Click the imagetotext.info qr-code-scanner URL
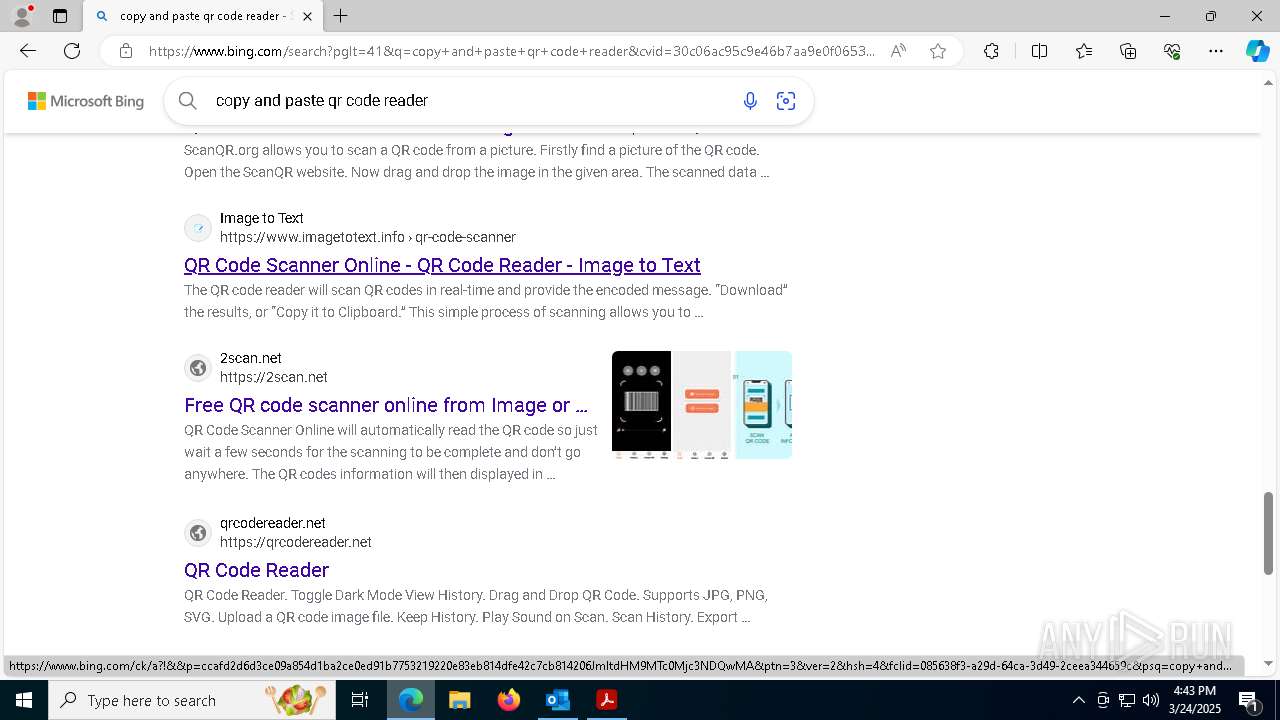 tap(368, 237)
